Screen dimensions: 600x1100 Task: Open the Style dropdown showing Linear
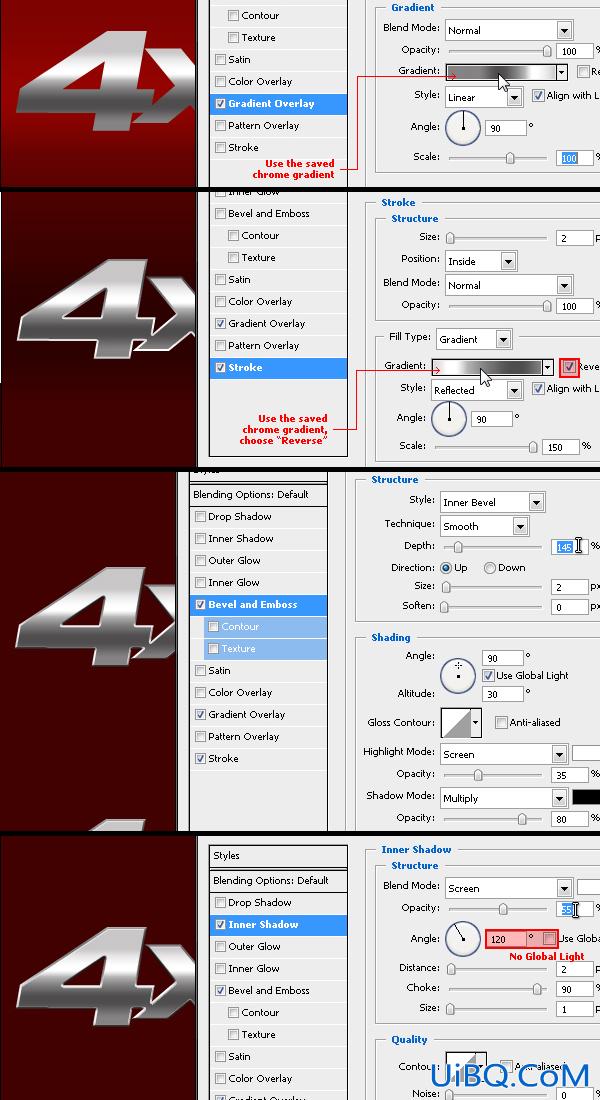[484, 97]
